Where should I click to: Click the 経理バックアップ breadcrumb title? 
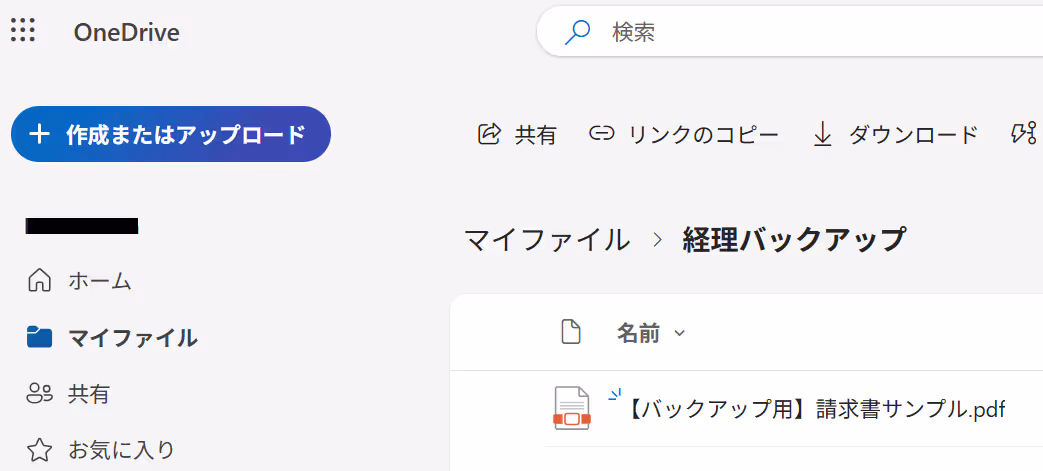point(794,239)
